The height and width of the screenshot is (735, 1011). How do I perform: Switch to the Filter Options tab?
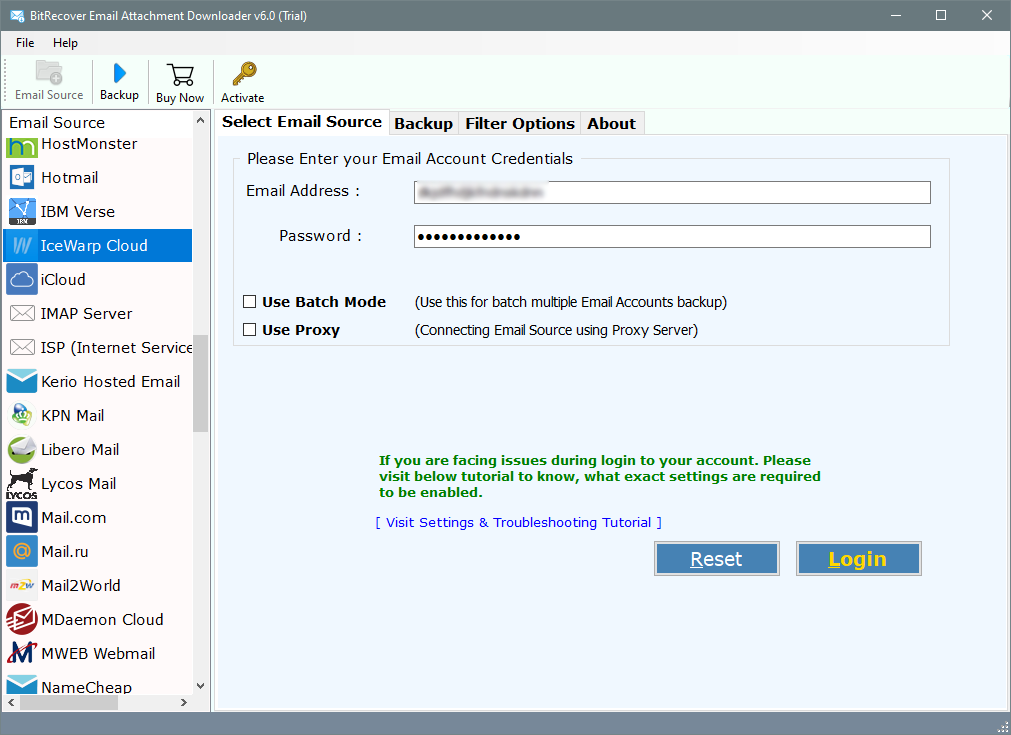coord(520,123)
